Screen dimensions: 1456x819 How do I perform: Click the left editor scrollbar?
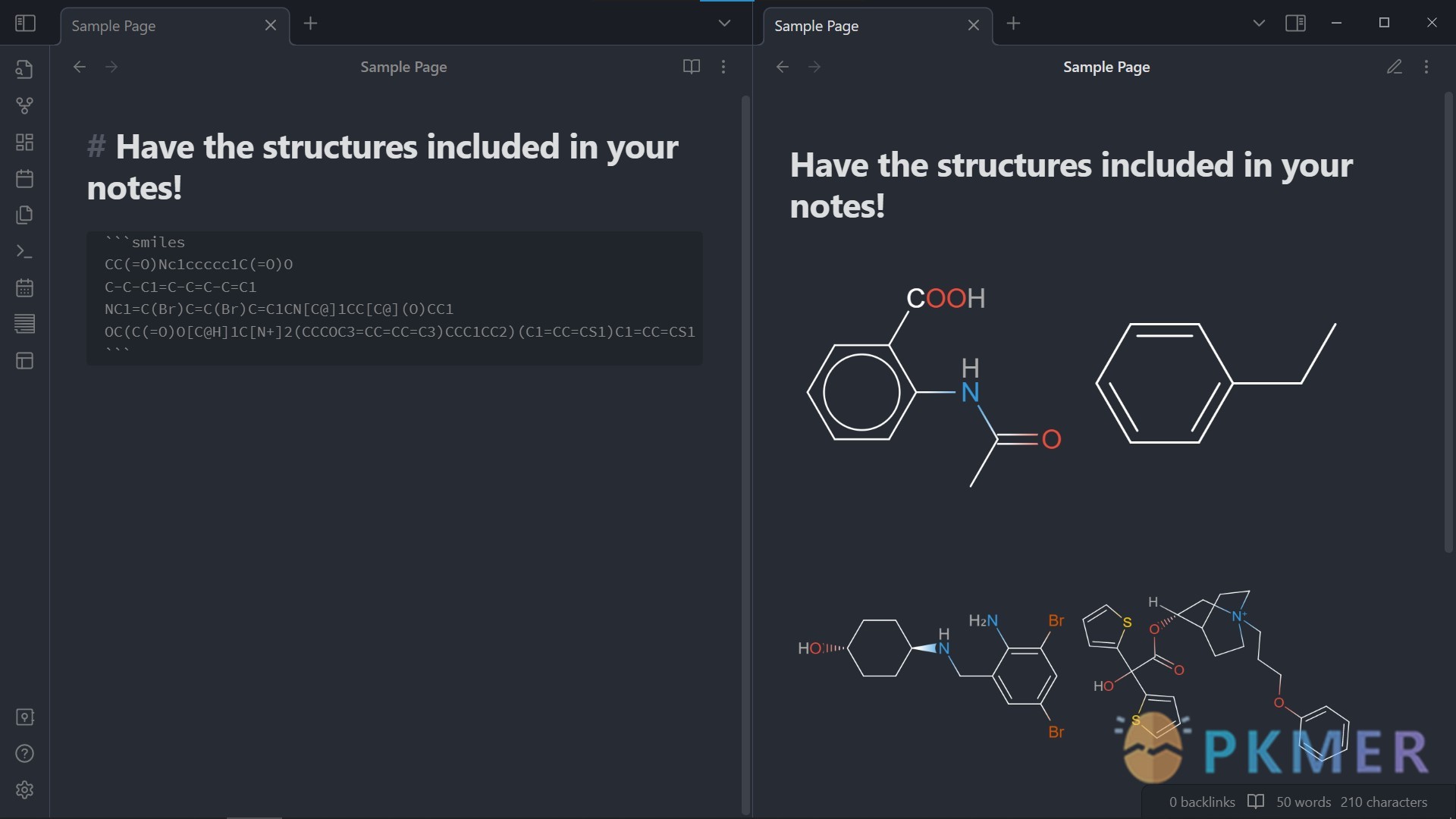pos(745,455)
